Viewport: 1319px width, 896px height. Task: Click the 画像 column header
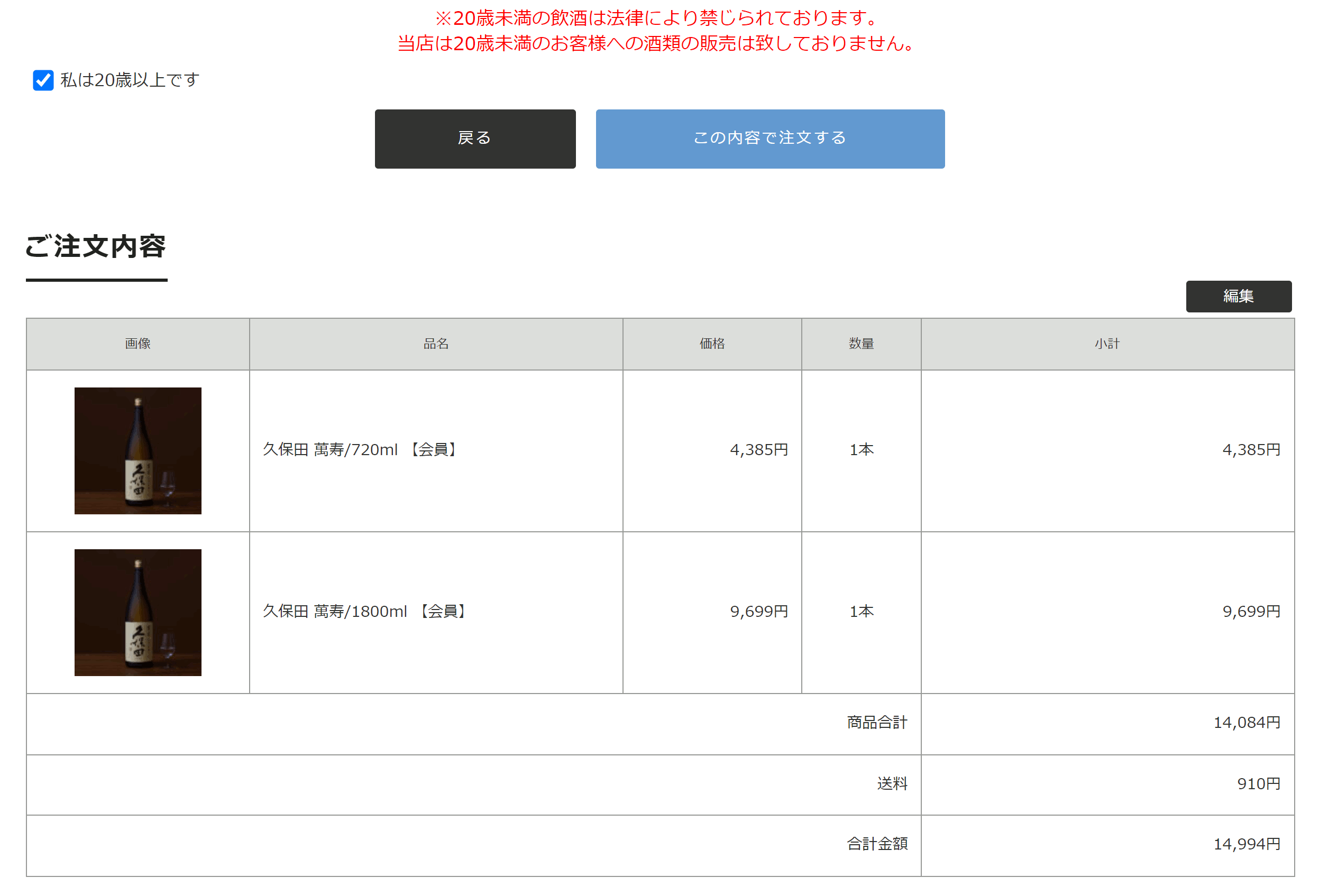click(138, 344)
